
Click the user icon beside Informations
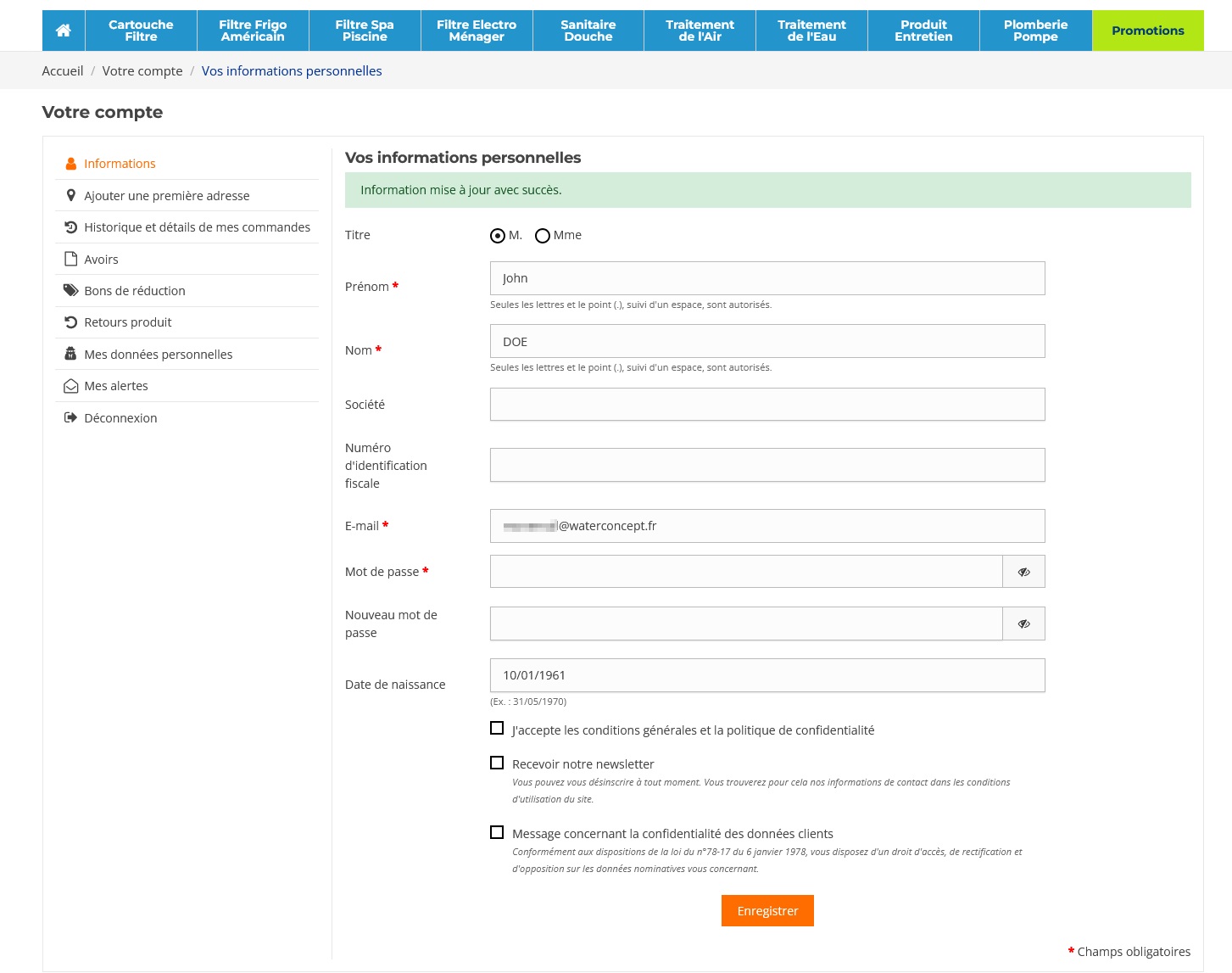(x=71, y=164)
